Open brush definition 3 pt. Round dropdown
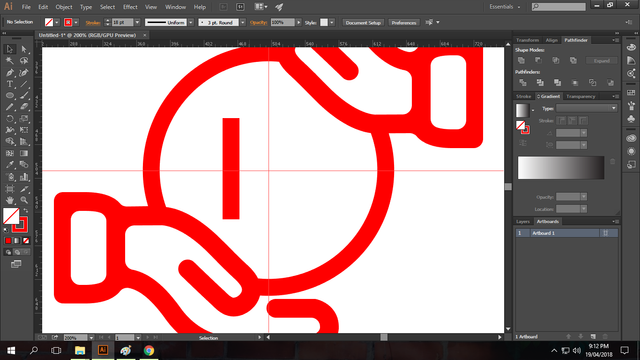Screen dimensions: 640x360 click(x=243, y=22)
